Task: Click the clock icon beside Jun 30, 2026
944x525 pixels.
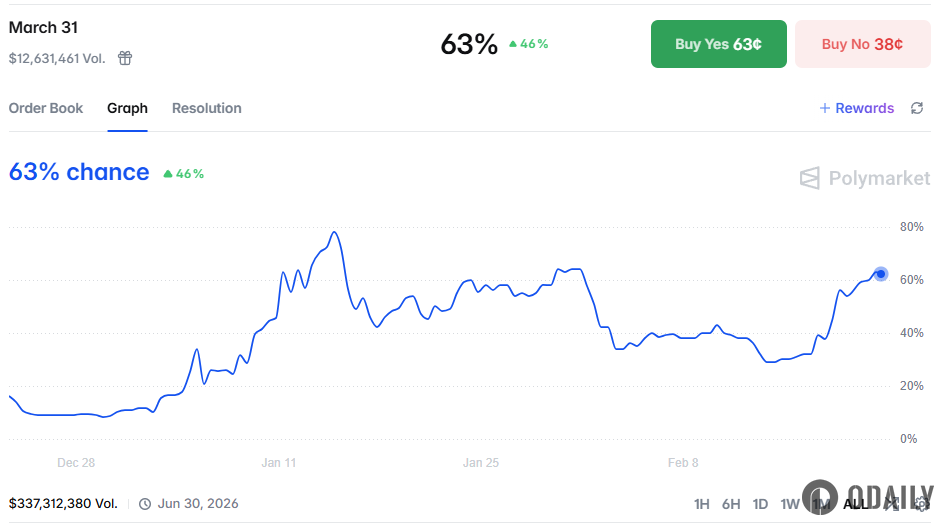Action: coord(145,504)
